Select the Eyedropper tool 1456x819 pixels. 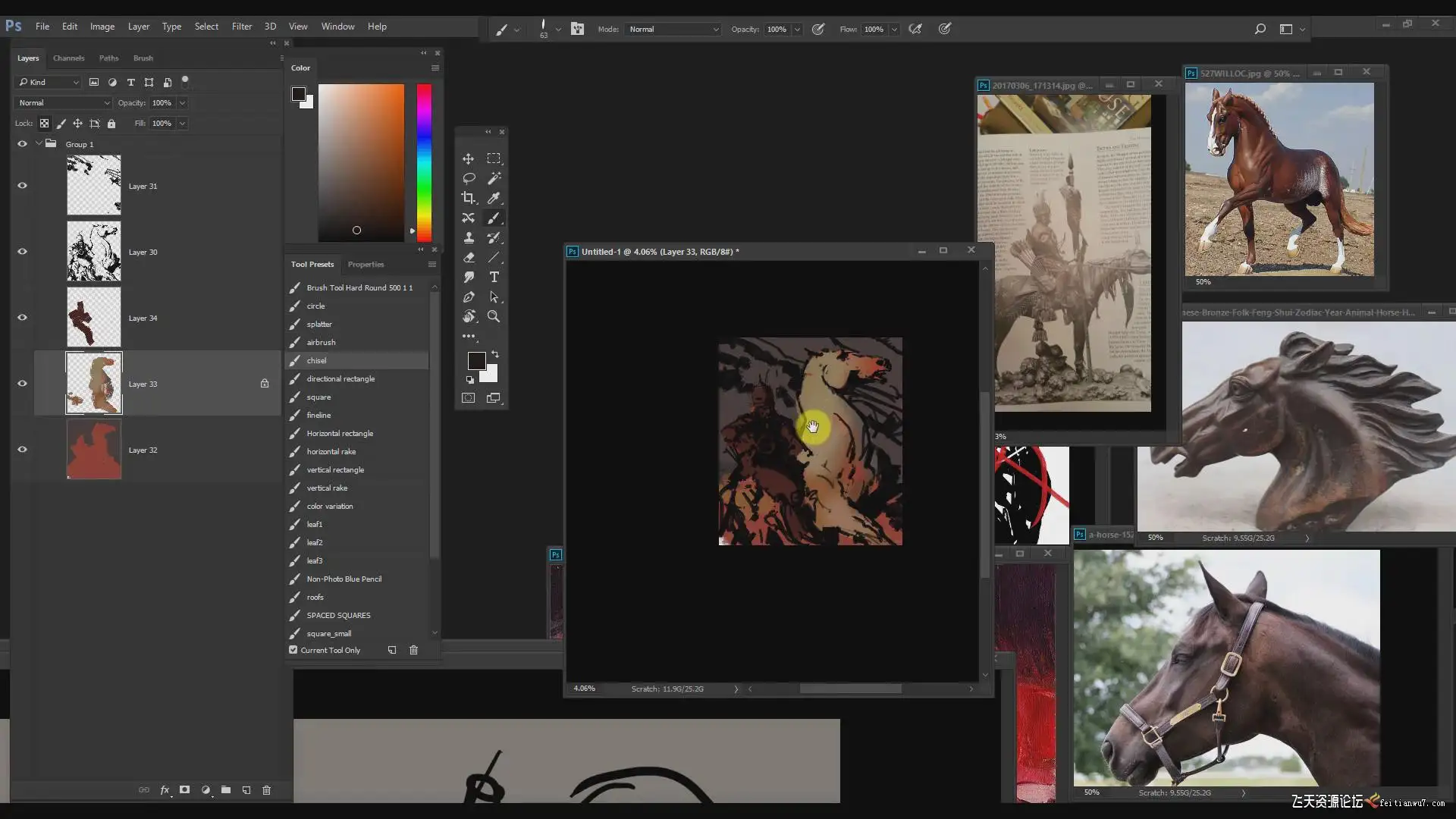(494, 198)
